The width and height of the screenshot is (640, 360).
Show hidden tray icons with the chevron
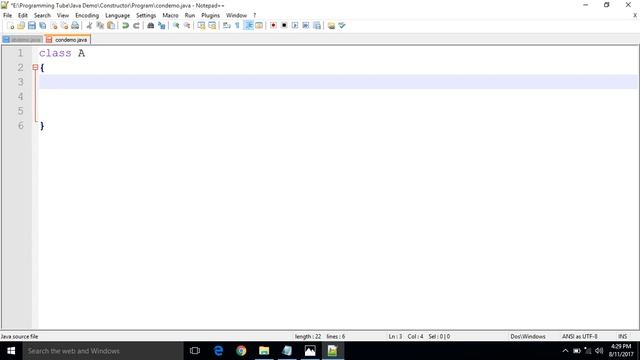pos(565,351)
